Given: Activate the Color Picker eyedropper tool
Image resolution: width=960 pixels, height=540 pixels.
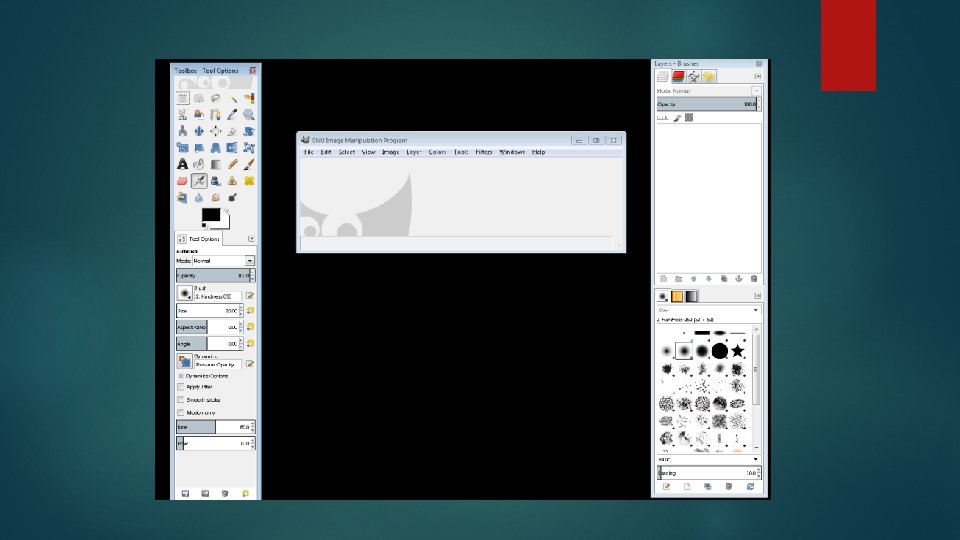Looking at the screenshot, I should click(233, 114).
